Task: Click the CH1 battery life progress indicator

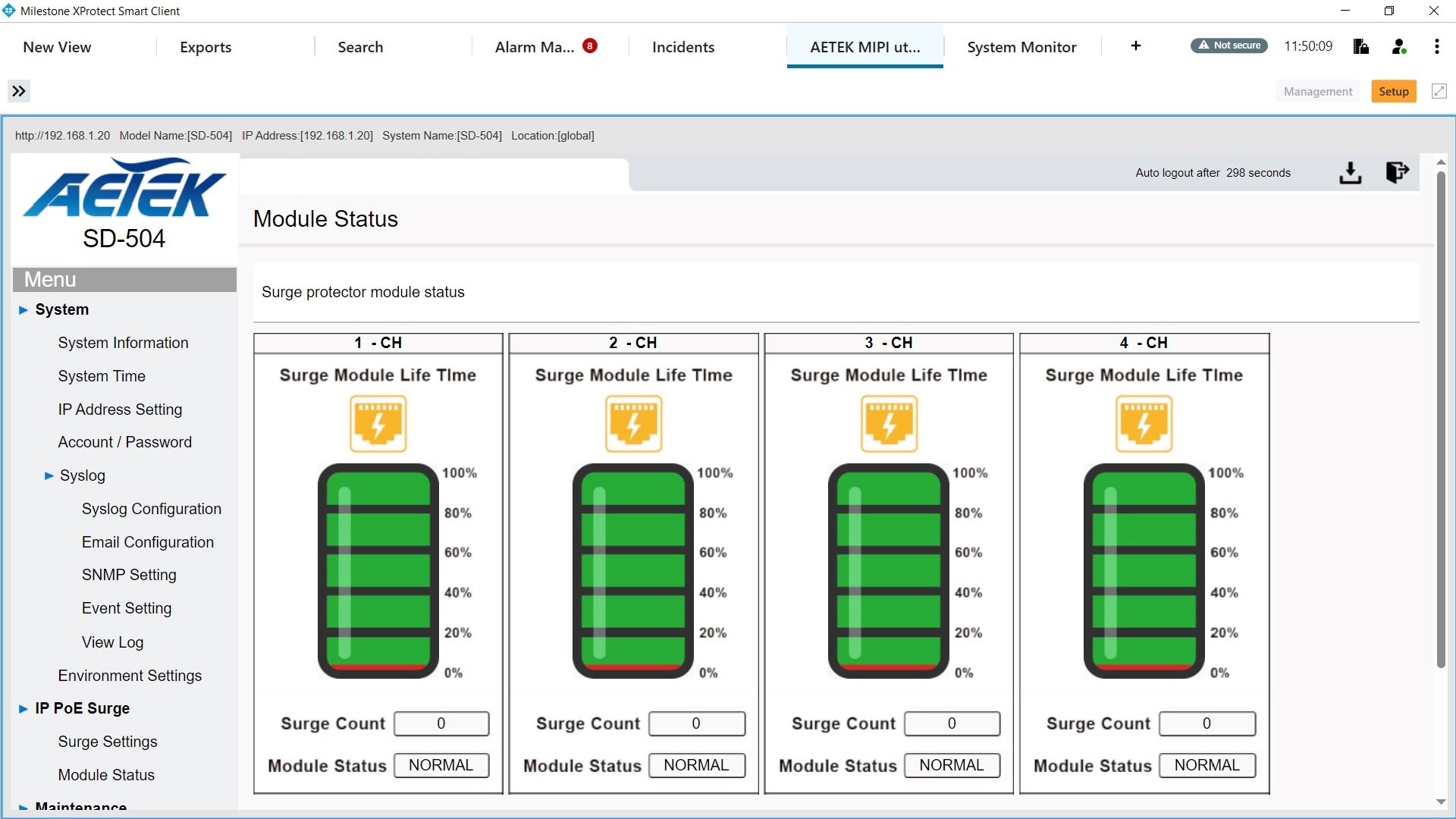Action: (377, 570)
